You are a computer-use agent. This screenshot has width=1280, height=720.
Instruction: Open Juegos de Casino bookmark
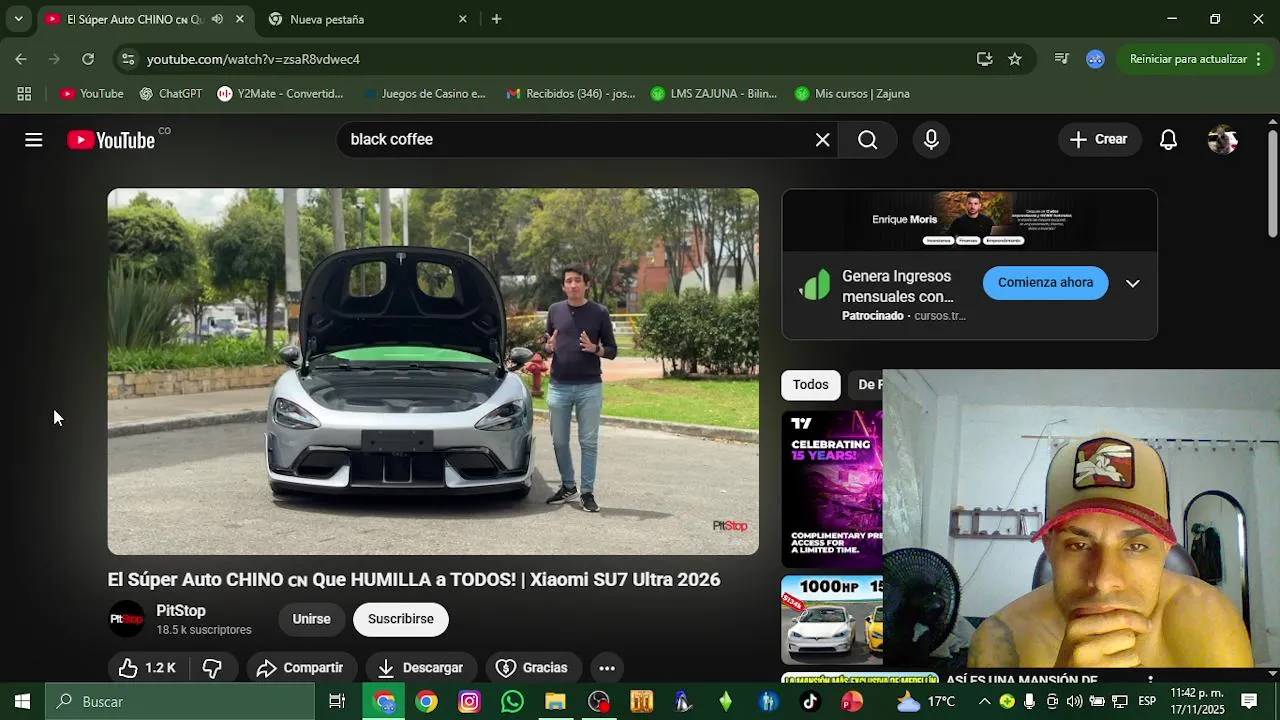(x=424, y=94)
